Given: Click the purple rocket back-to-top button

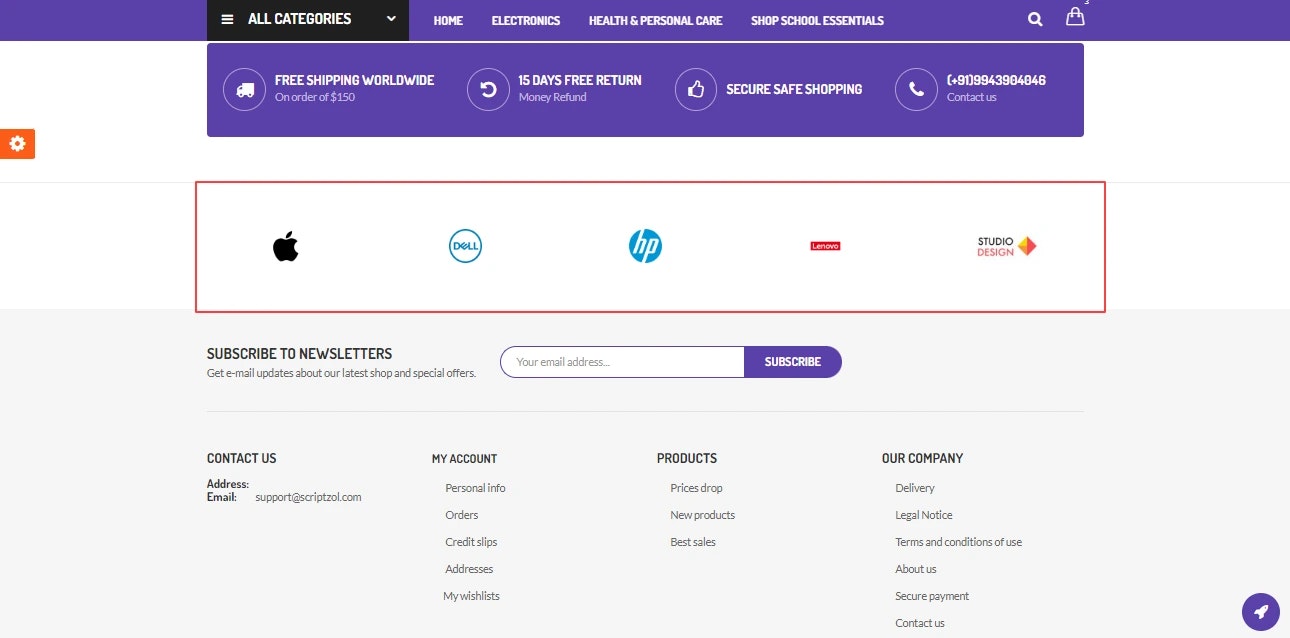Looking at the screenshot, I should coord(1261,611).
